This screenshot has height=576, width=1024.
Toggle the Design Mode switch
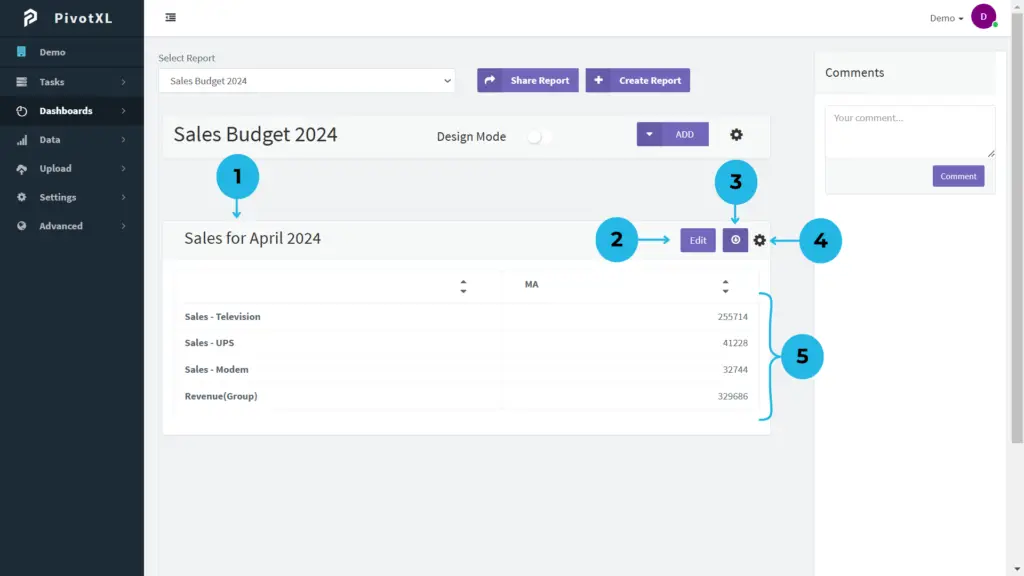(x=539, y=136)
